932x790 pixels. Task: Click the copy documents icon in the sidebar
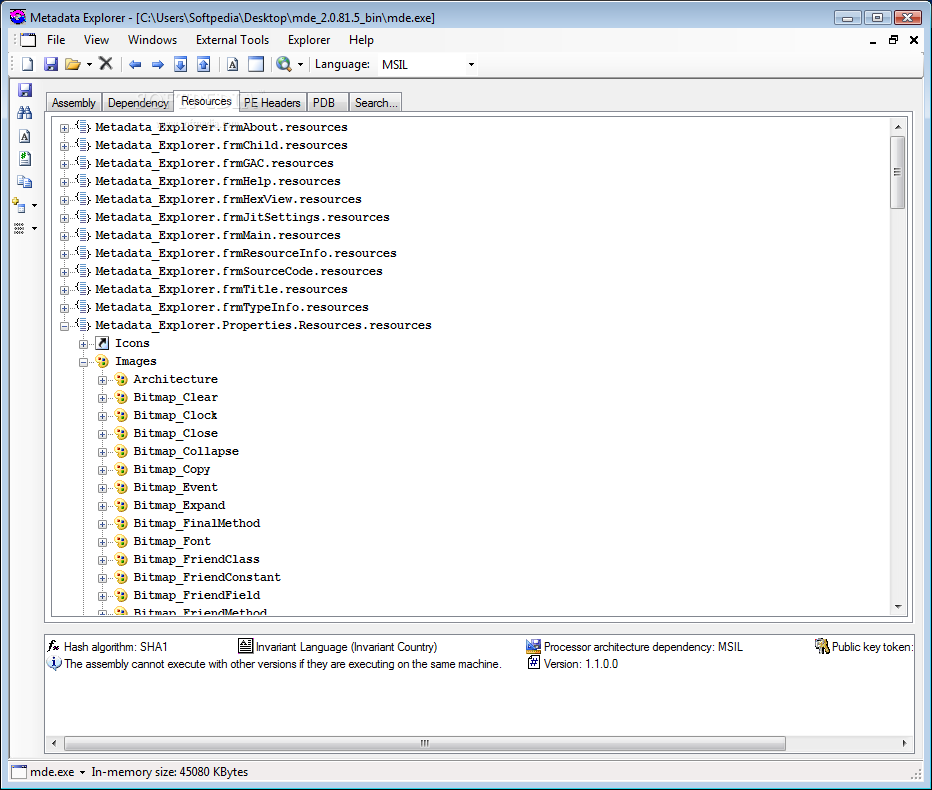click(24, 182)
